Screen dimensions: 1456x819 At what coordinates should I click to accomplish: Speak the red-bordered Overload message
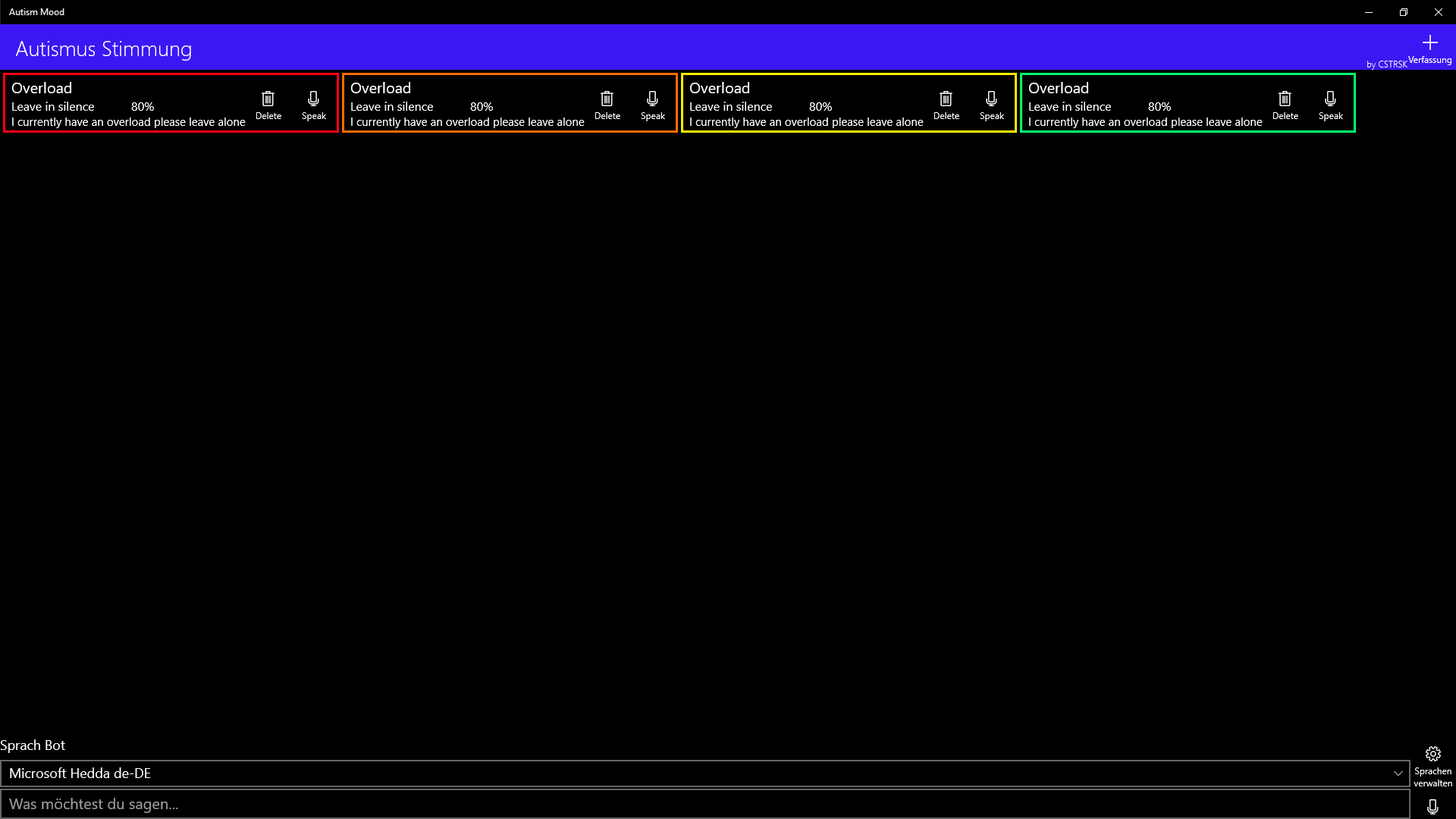(x=313, y=105)
